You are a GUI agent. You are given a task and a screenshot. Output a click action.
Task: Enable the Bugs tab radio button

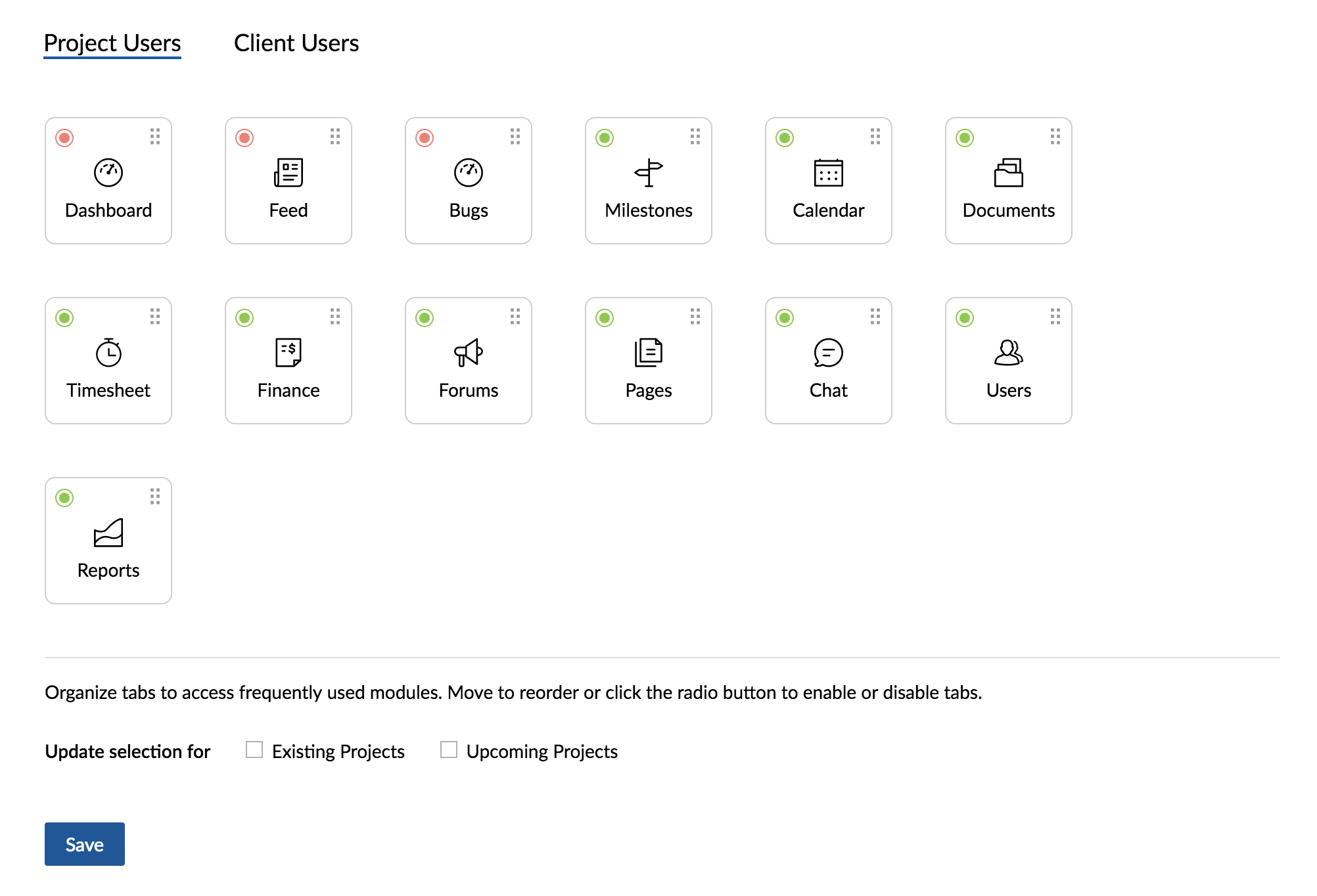[x=425, y=138]
